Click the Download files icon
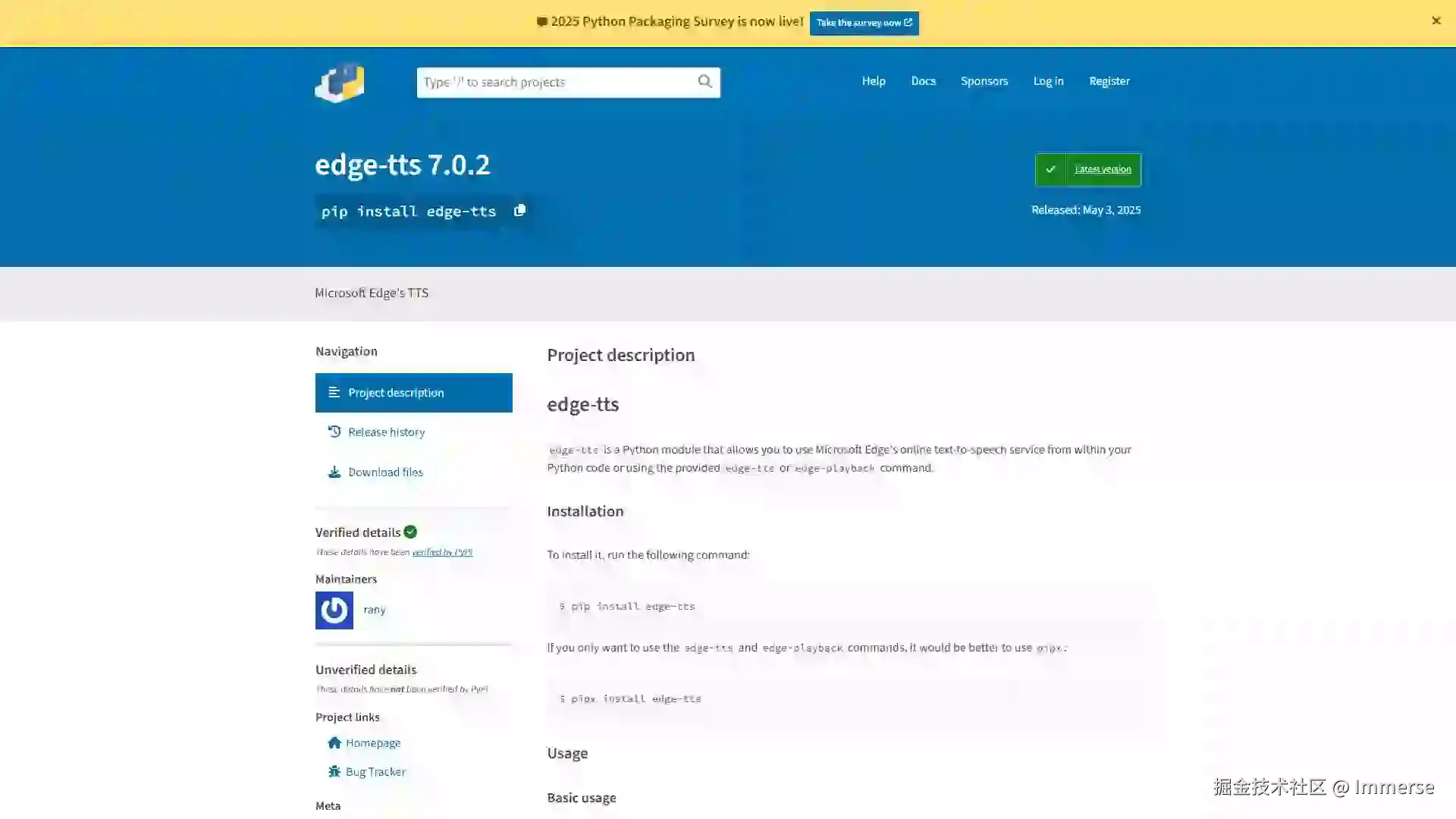 tap(334, 472)
